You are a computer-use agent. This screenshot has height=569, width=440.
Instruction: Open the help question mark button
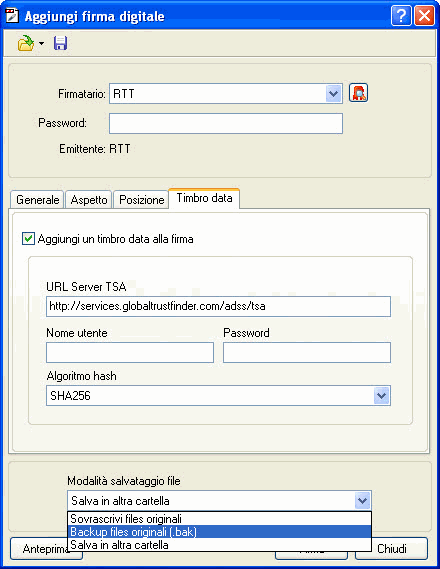(x=401, y=16)
